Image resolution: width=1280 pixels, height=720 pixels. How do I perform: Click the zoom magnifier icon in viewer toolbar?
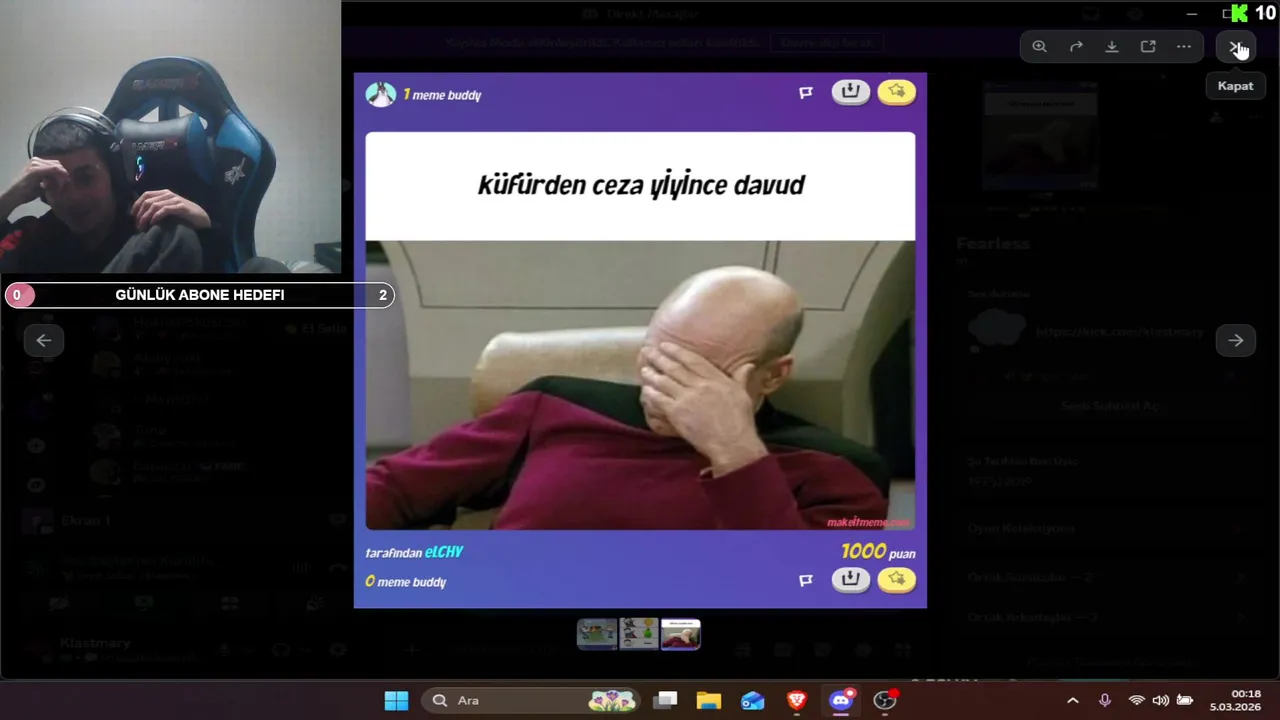point(1040,47)
